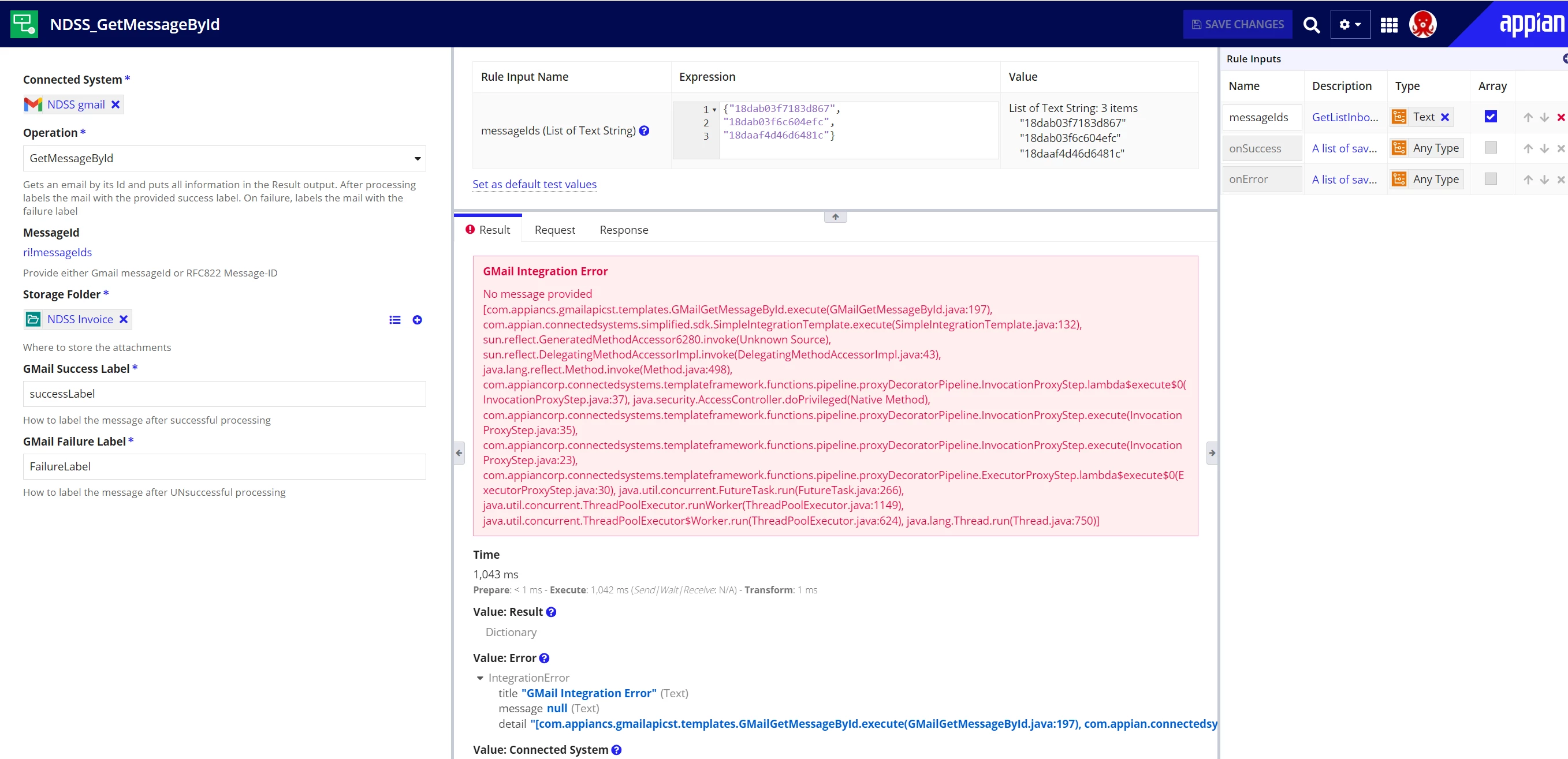1568x759 pixels.
Task: Collapse the left configuration pane arrow
Action: (x=459, y=453)
